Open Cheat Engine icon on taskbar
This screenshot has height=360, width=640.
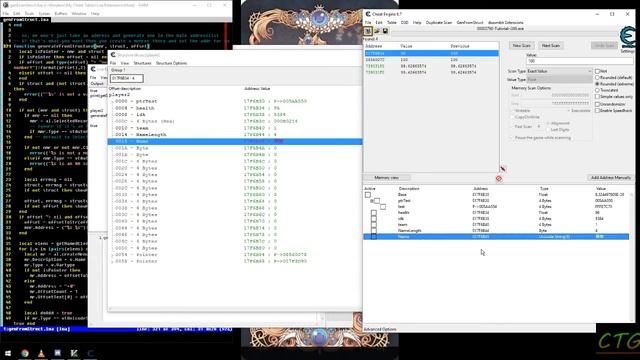click(90, 353)
